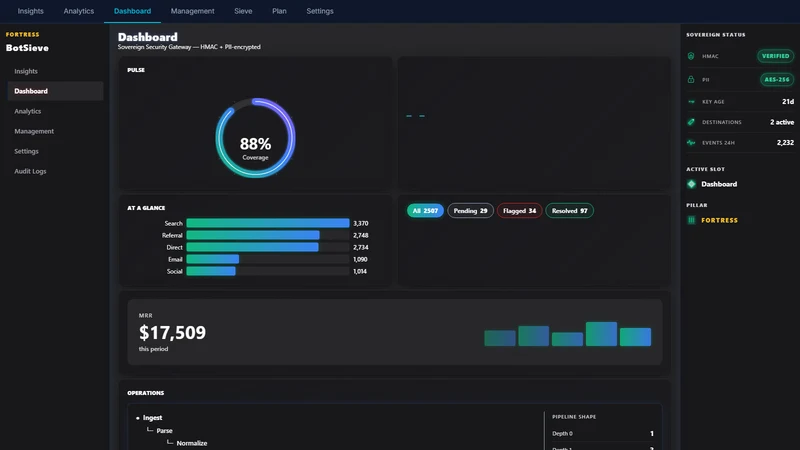Click the $17,509 MRR value
The height and width of the screenshot is (450, 800).
point(172,333)
